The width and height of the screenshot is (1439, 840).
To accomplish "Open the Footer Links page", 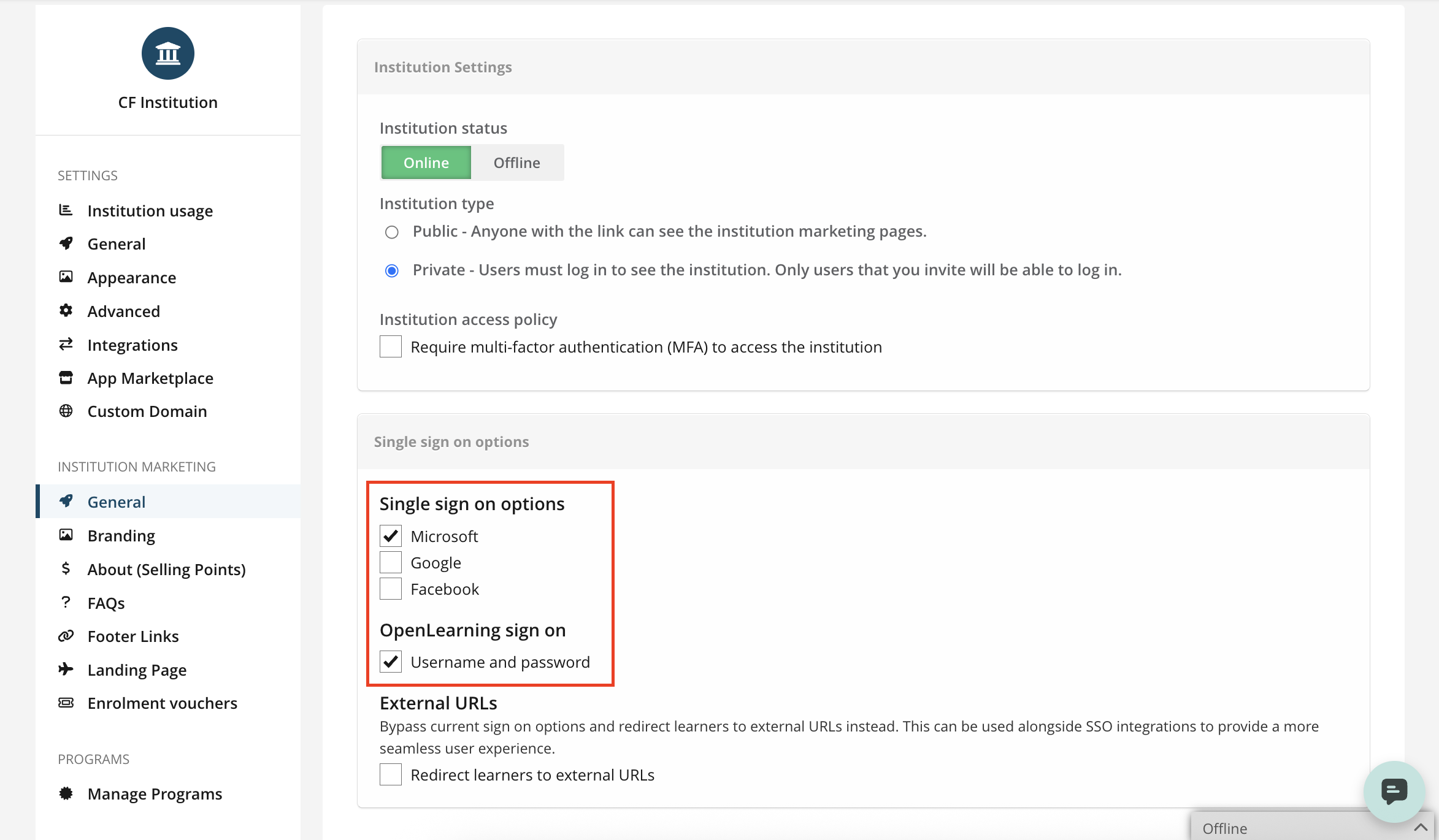I will coord(133,636).
